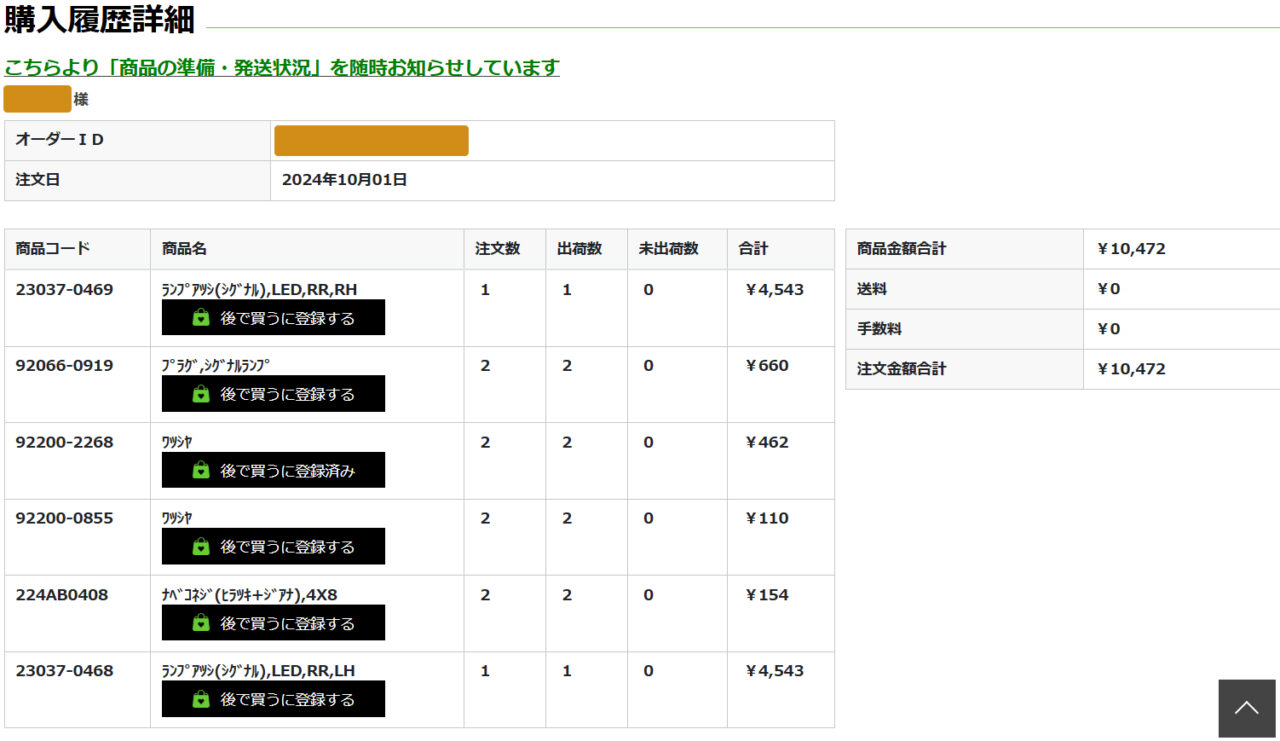Click the 購入履歴詳細 page heading
The image size is (1280, 741).
[99, 19]
